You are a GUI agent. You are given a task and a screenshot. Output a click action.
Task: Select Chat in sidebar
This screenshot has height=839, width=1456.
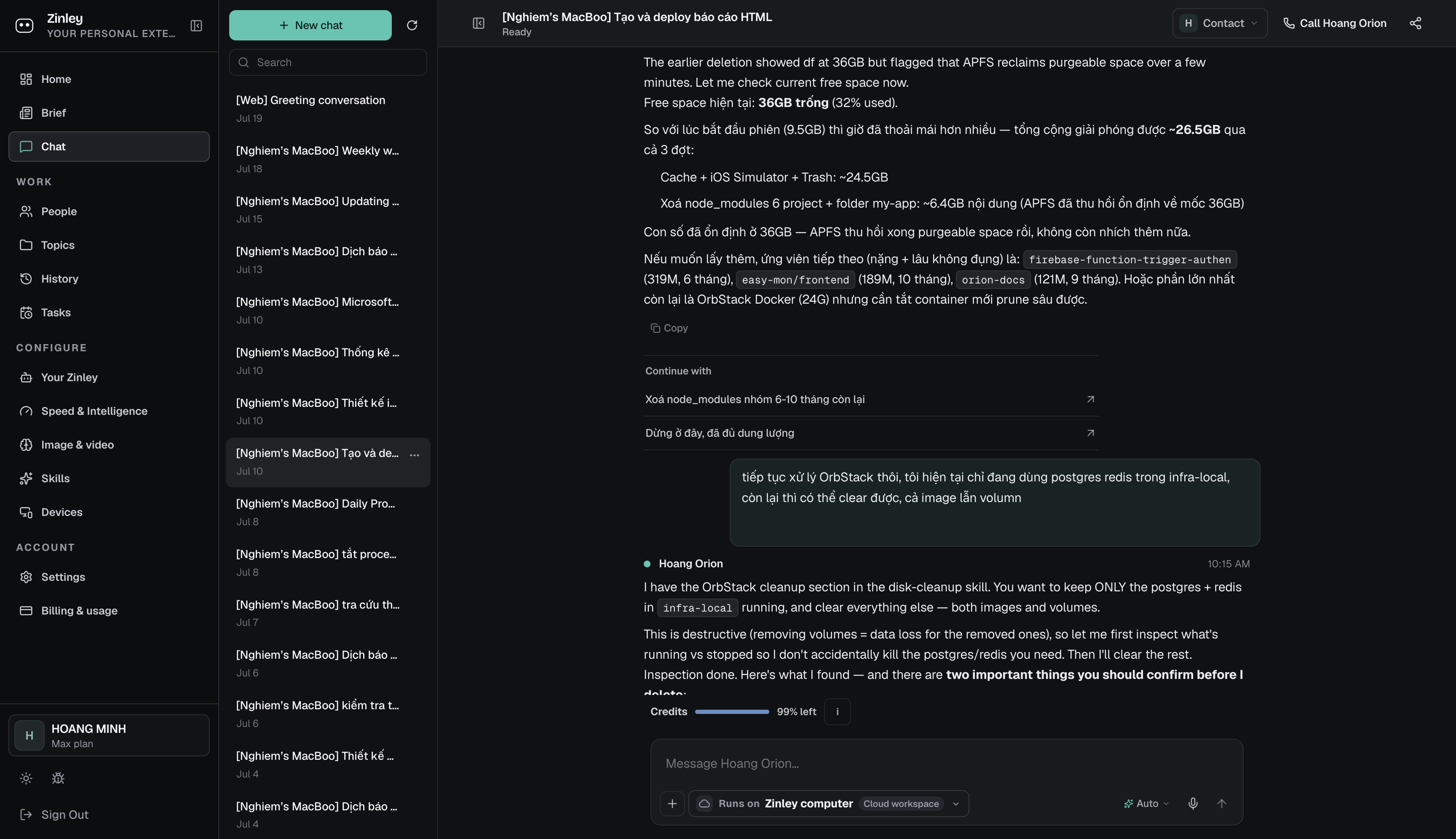pos(109,147)
